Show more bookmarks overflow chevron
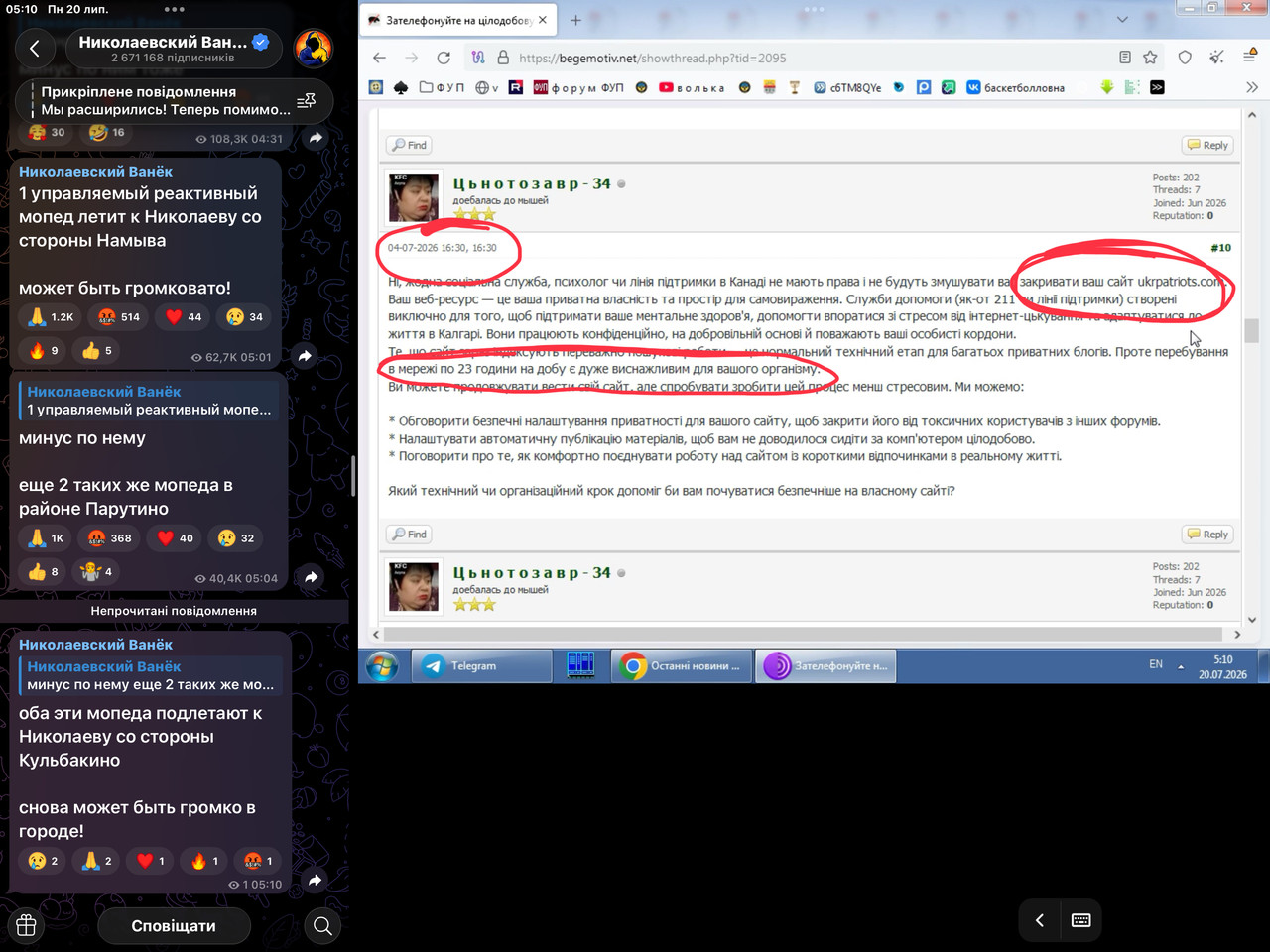Screen dimensions: 1270x952 point(1252,87)
